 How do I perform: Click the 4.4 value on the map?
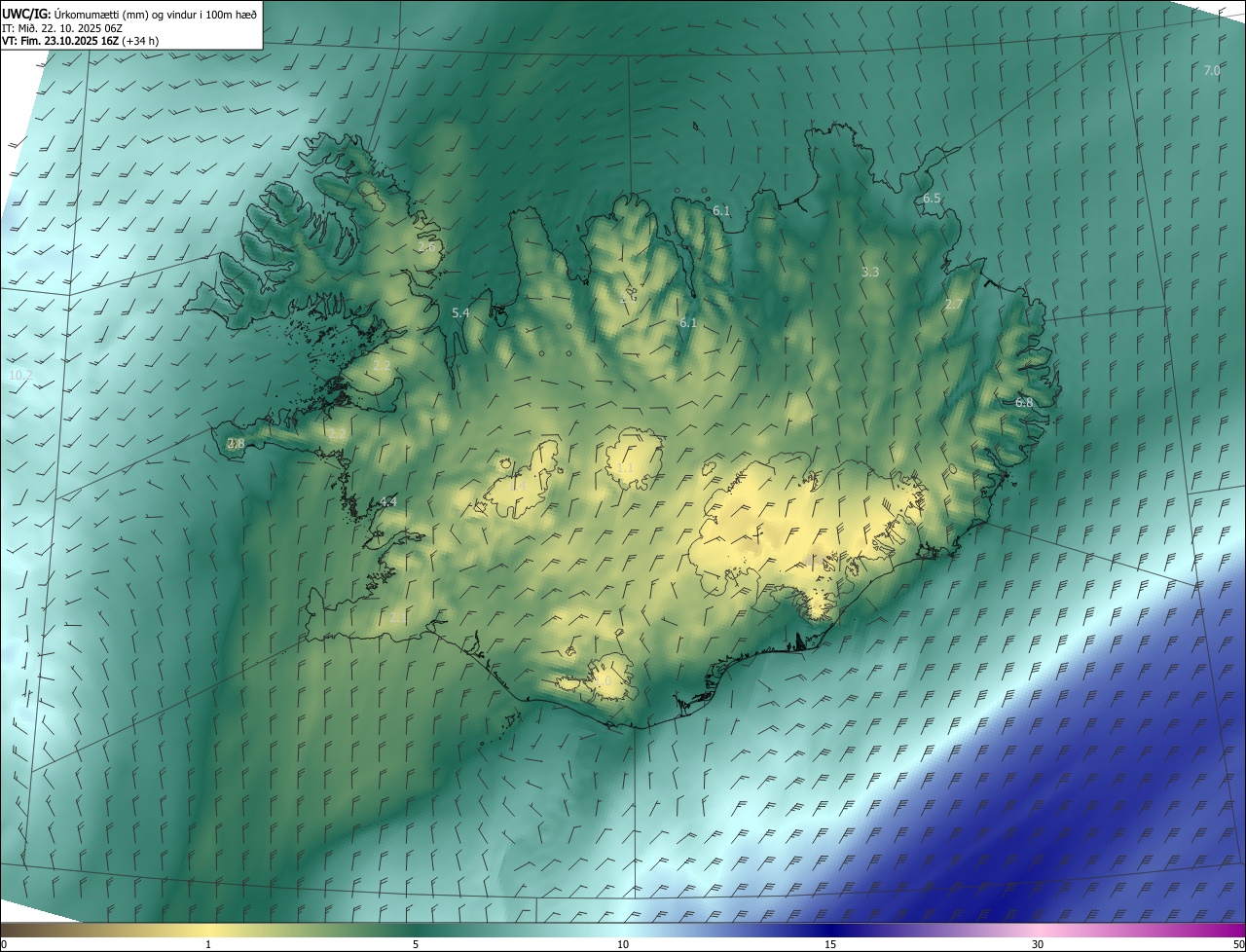[x=387, y=501]
